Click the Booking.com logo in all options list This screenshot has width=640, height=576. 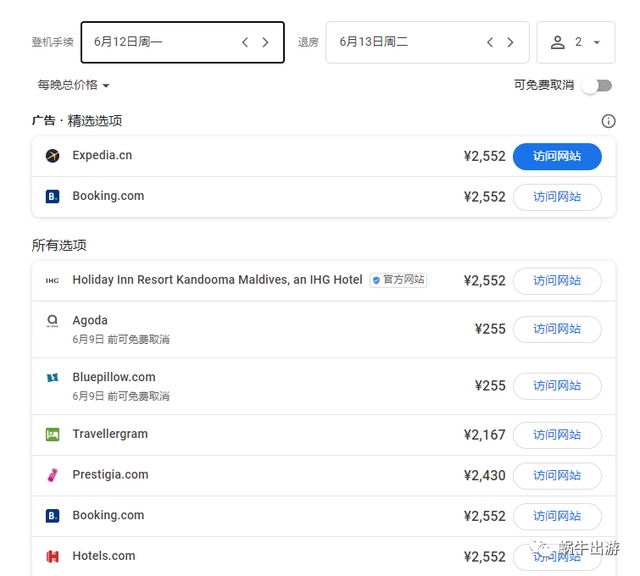(52, 516)
